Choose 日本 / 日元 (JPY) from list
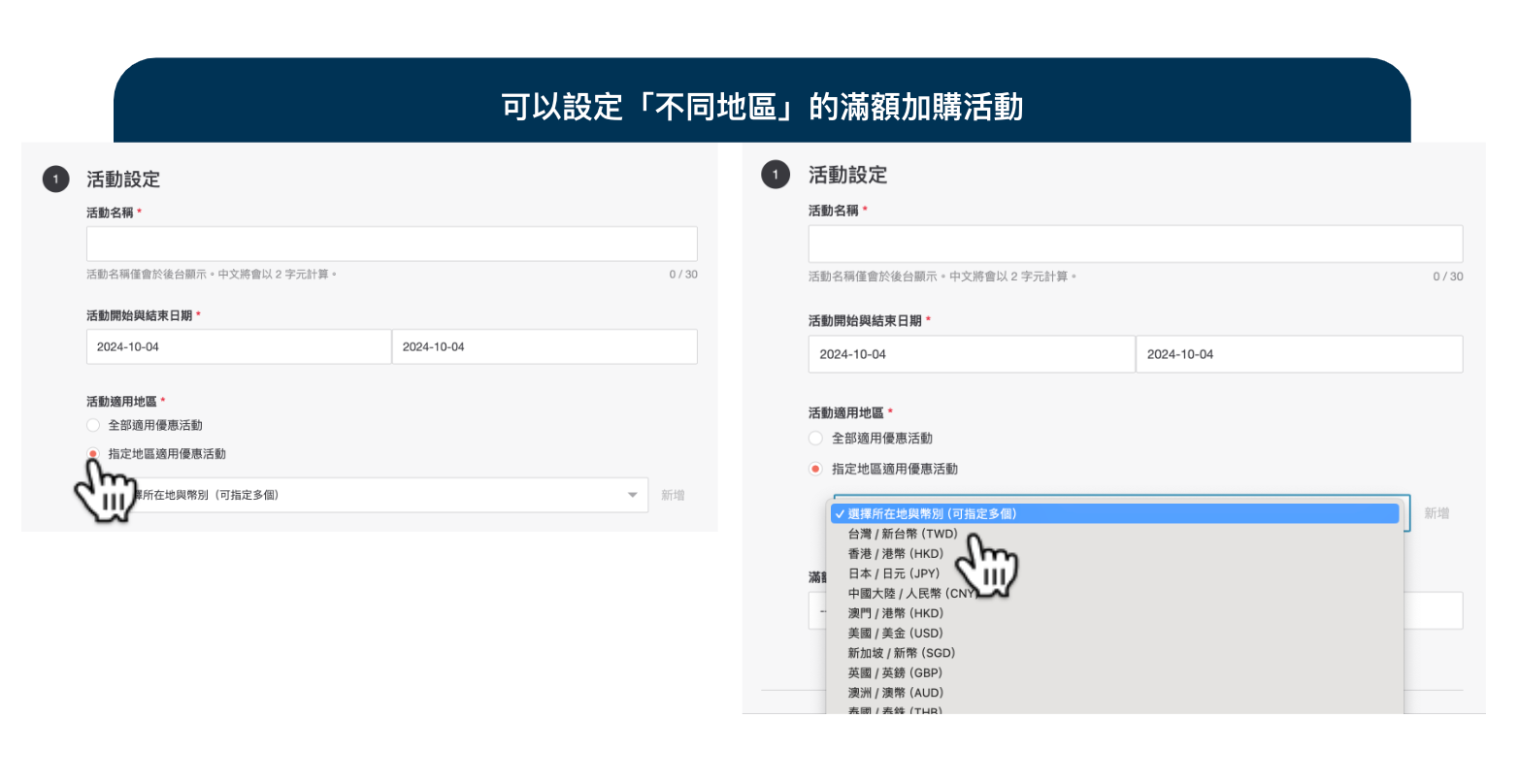1520x784 pixels. (x=893, y=573)
